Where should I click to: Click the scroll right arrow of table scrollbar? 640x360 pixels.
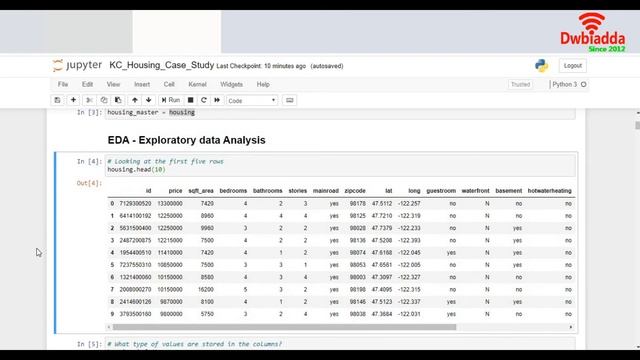[x=571, y=327]
